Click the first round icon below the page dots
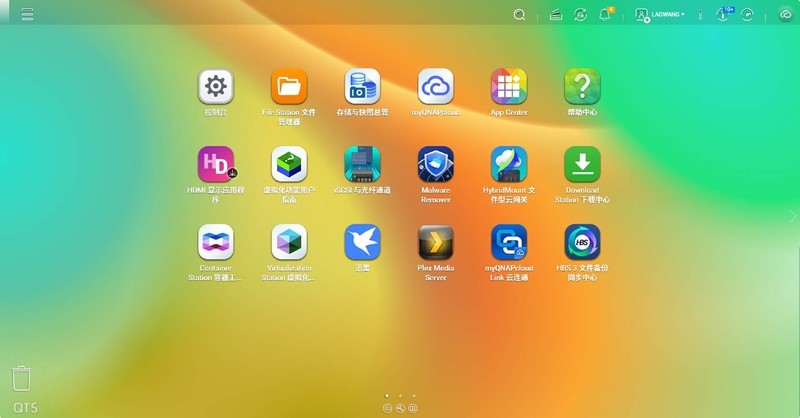The width and height of the screenshot is (800, 418). [x=387, y=408]
